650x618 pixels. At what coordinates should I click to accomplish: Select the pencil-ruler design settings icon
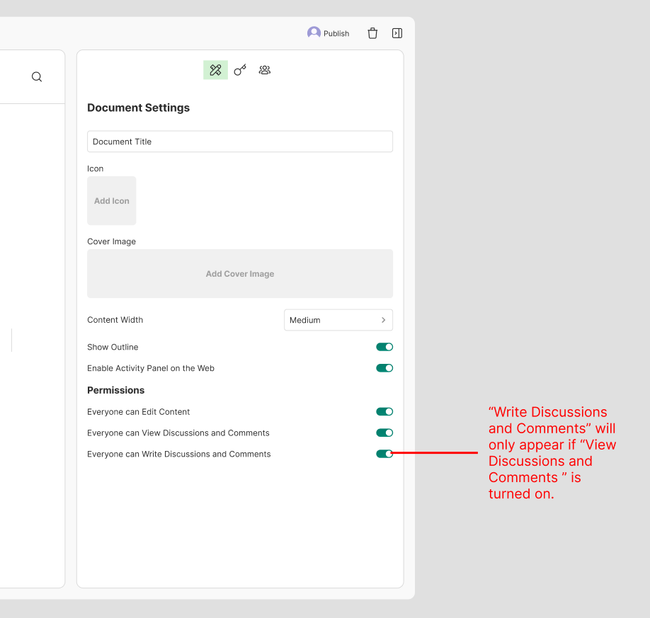tap(215, 70)
